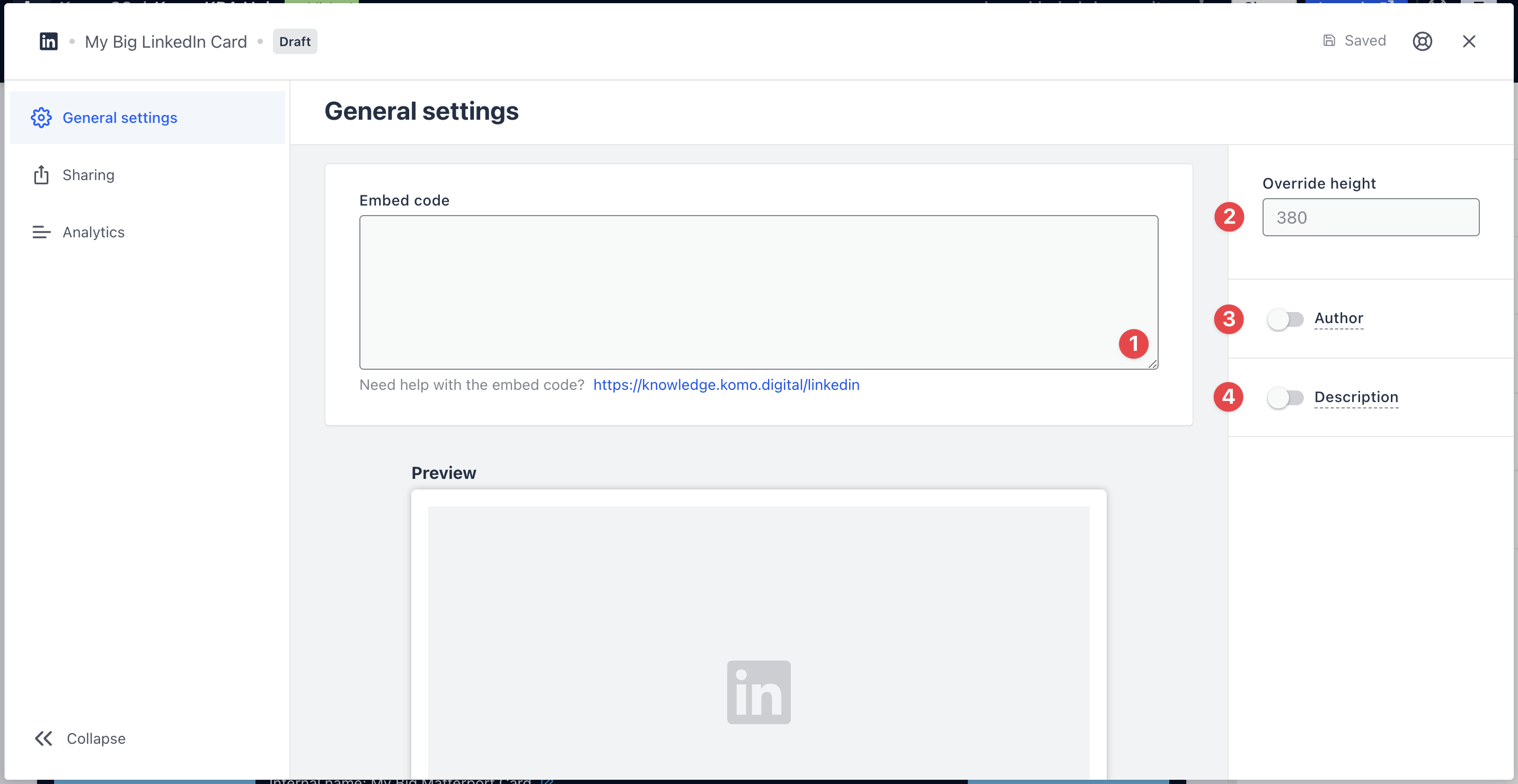
Task: Click the Sharing upload icon
Action: 41,175
